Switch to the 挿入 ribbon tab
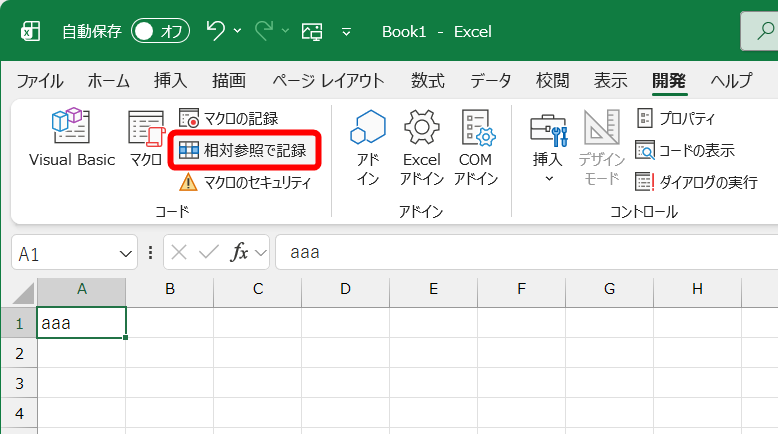Image resolution: width=778 pixels, height=434 pixels. coord(170,80)
